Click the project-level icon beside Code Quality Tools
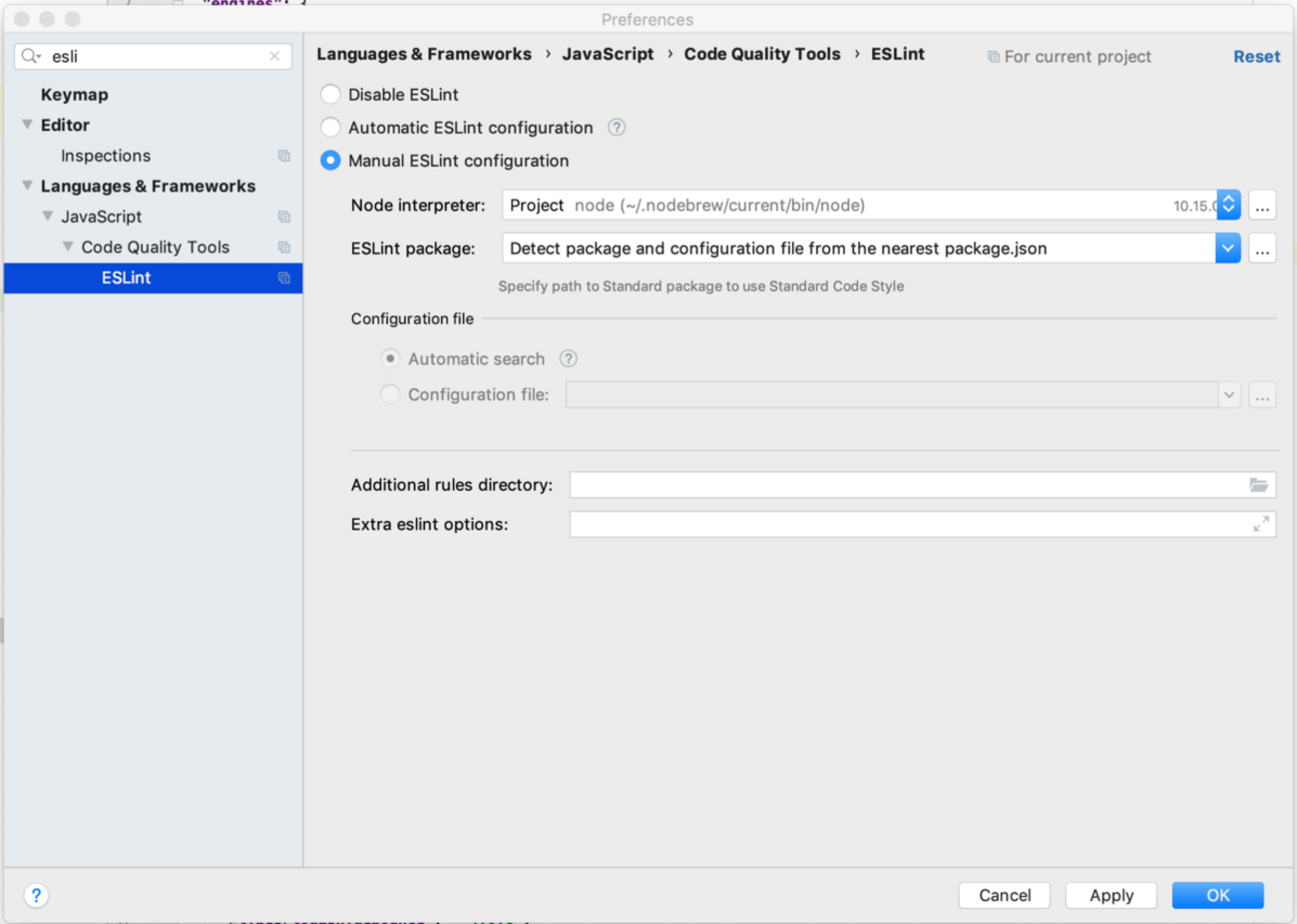The width and height of the screenshot is (1297, 924). [284, 247]
